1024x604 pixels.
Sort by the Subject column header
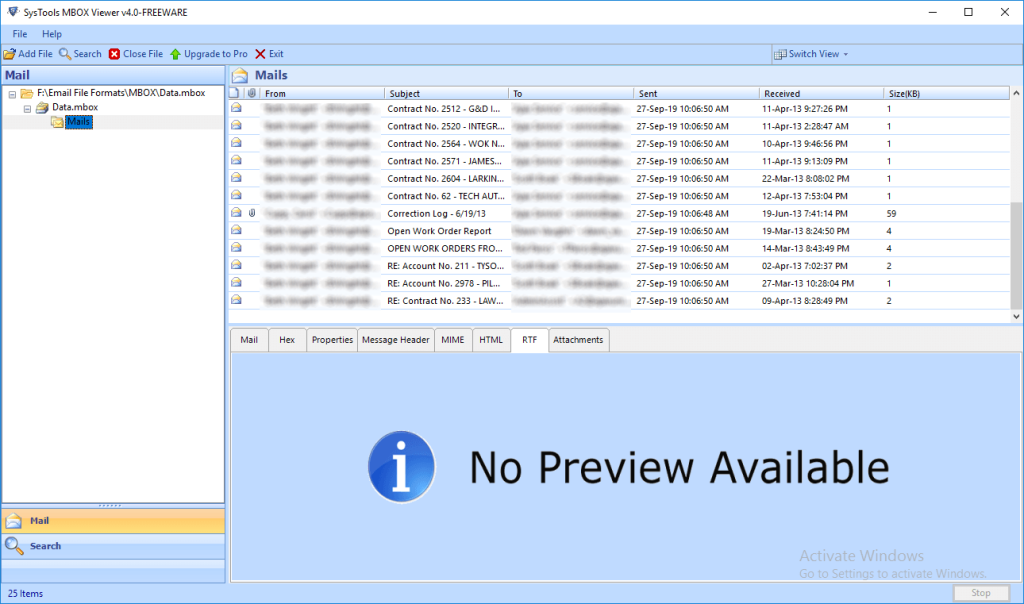(446, 93)
